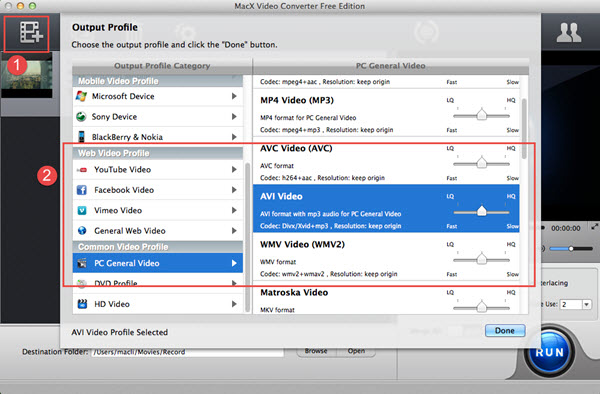This screenshot has height=394, width=600.
Task: Adjust the volume slider in preview panel
Action: 571,249
